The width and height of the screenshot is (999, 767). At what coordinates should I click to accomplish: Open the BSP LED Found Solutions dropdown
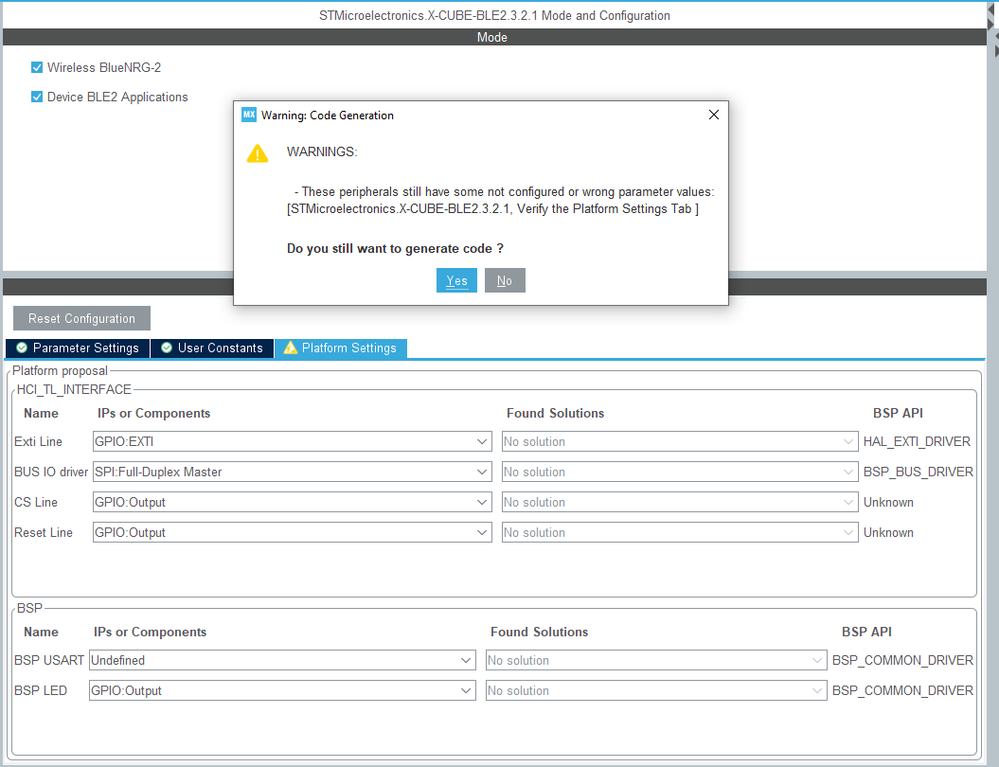[656, 691]
